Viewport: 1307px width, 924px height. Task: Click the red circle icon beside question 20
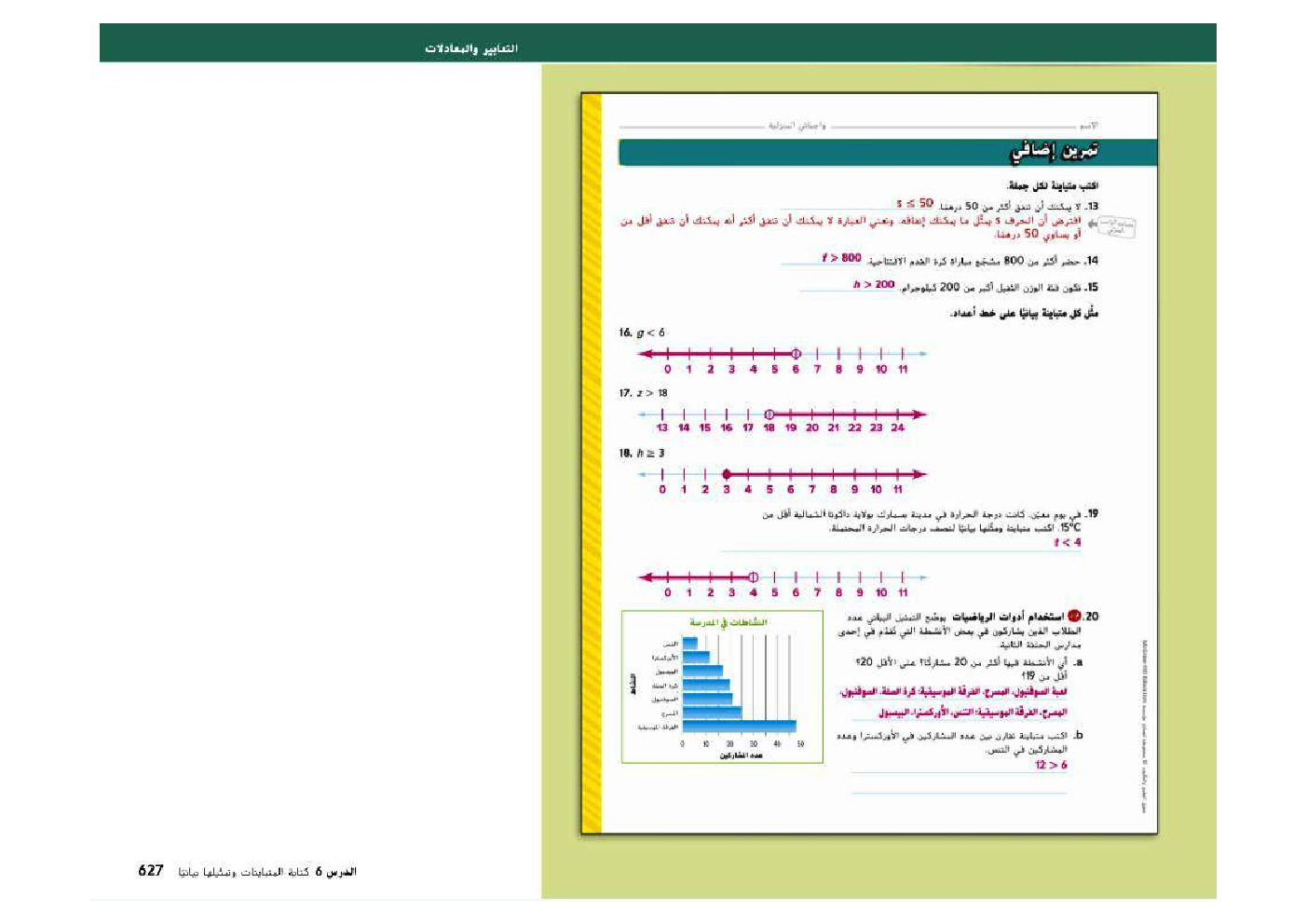coord(1074,616)
